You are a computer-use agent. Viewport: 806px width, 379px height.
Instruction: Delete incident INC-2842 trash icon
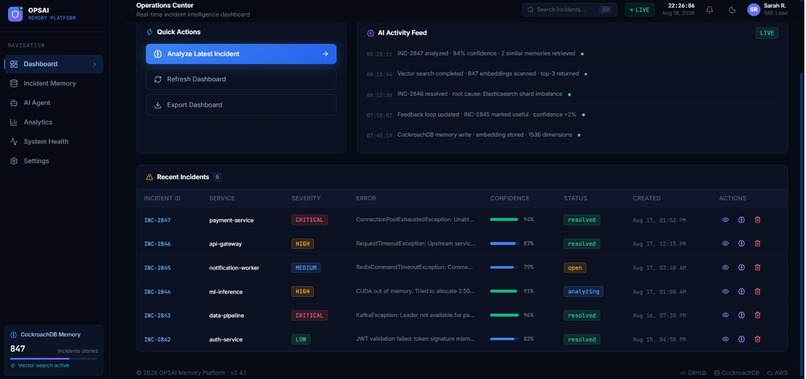(757, 339)
